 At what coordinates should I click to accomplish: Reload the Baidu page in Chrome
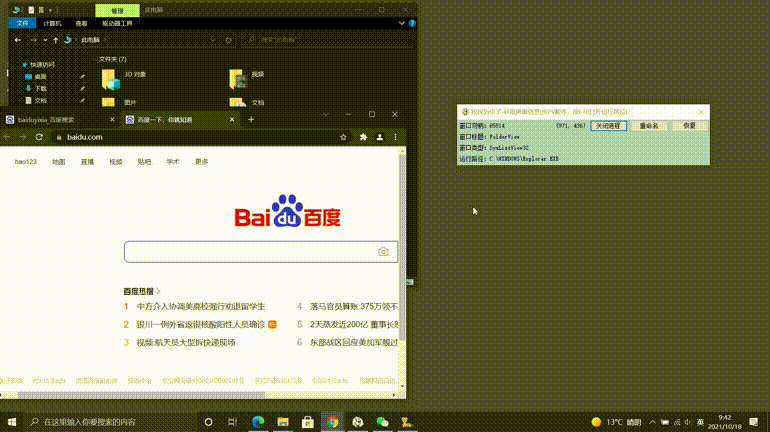click(39, 137)
